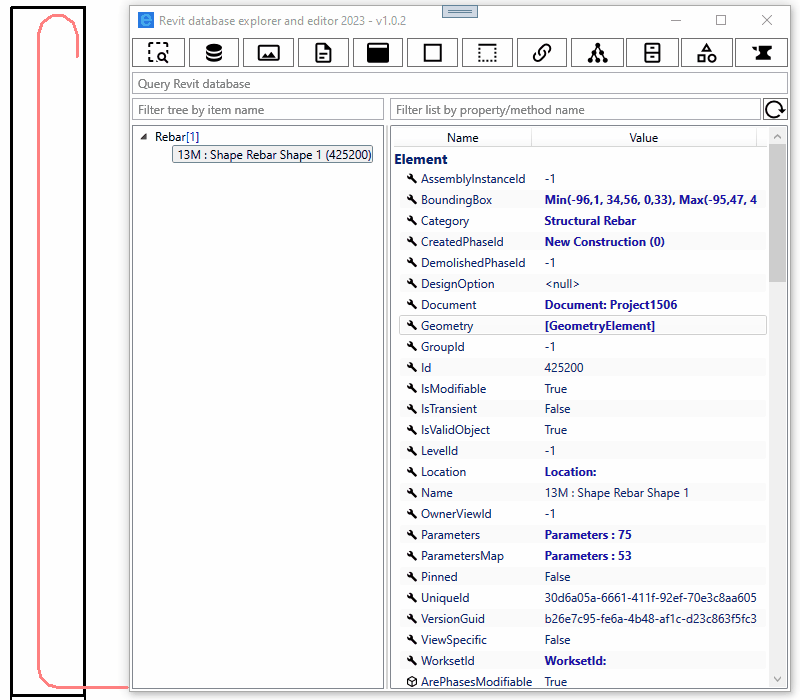Select the IsModifiable property name
800x700 pixels.
(x=453, y=389)
